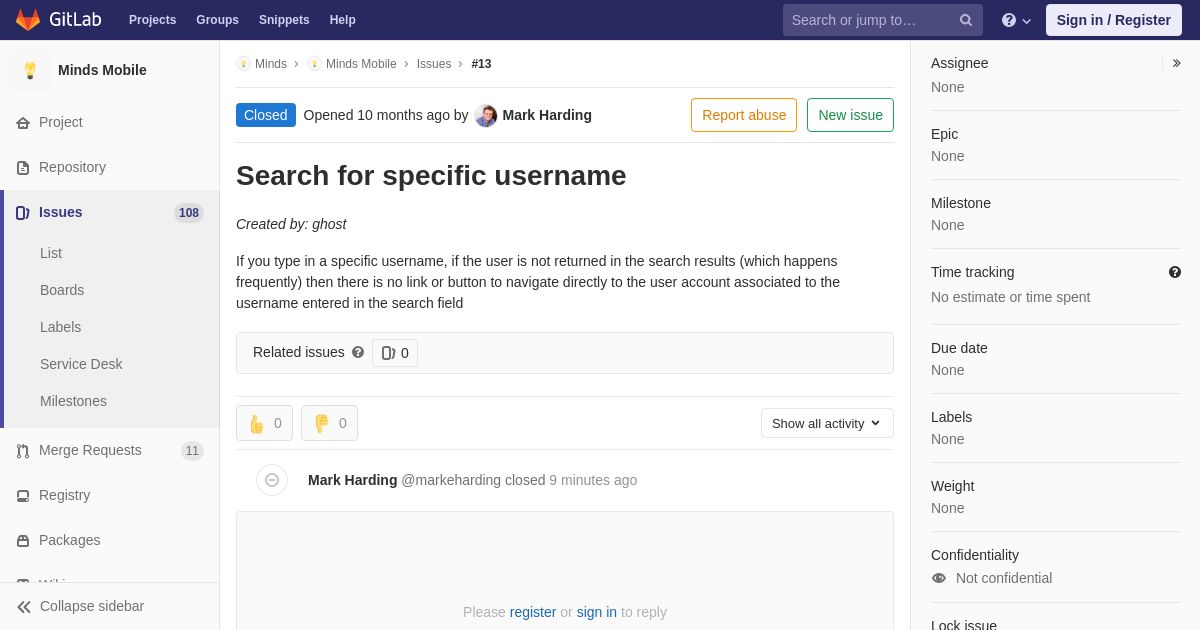Screen dimensions: 1200x630
Task: Click the Issues breadcrumb link
Action: click(434, 64)
